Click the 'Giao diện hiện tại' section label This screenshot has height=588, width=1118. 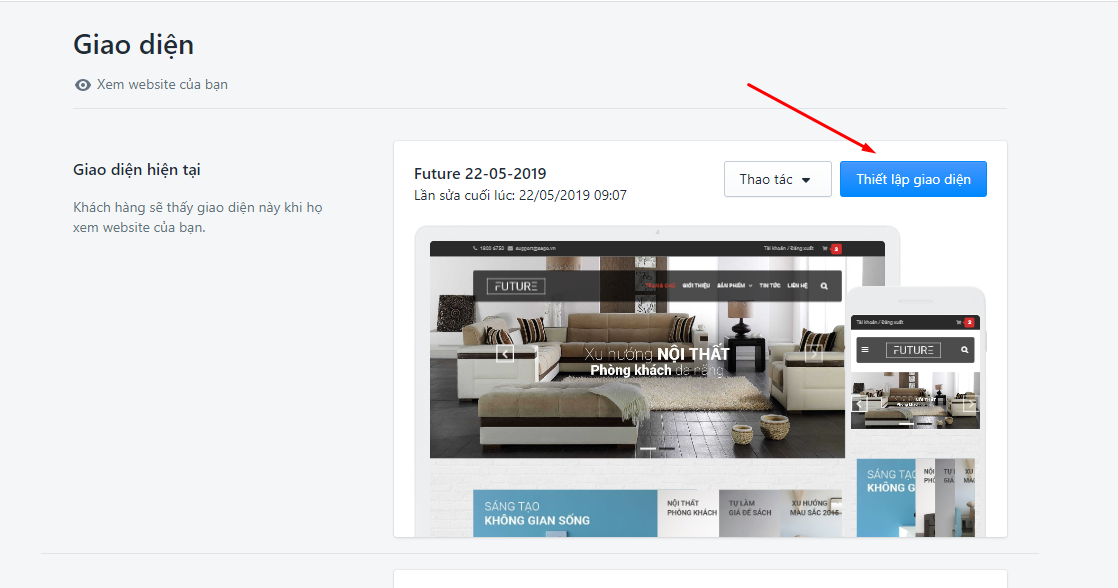pyautogui.click(x=137, y=170)
